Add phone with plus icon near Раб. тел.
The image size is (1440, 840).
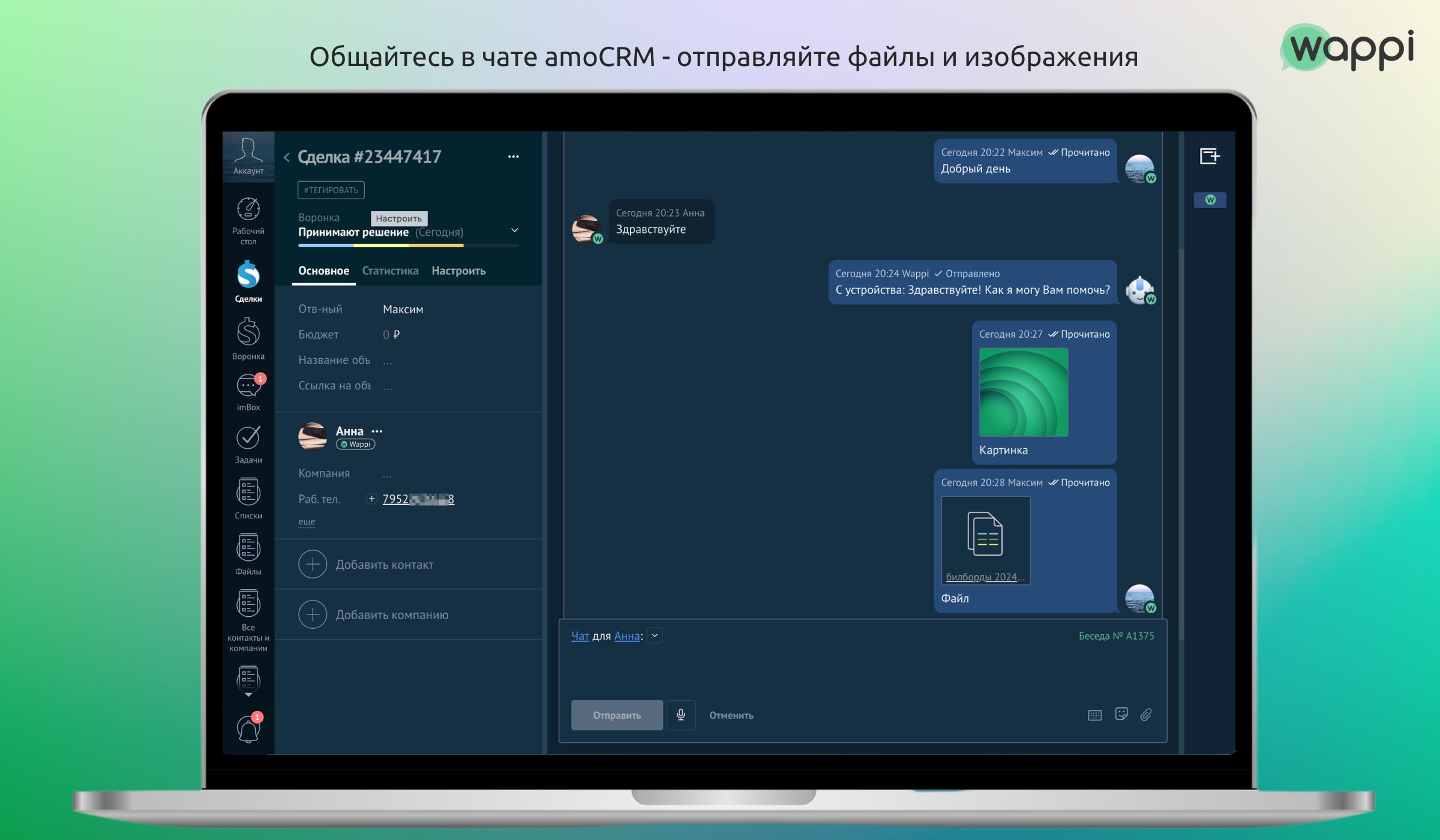point(371,499)
